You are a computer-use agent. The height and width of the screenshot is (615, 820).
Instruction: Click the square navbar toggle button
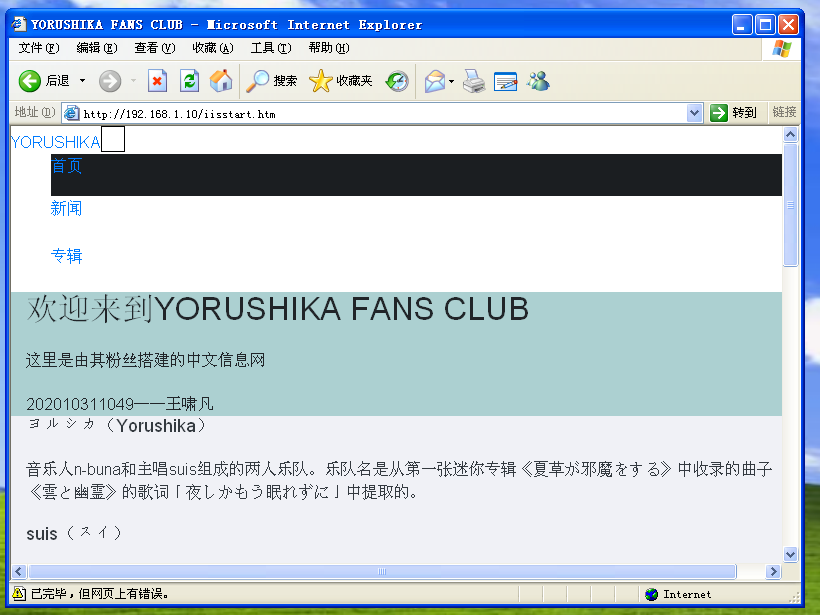click(x=112, y=139)
